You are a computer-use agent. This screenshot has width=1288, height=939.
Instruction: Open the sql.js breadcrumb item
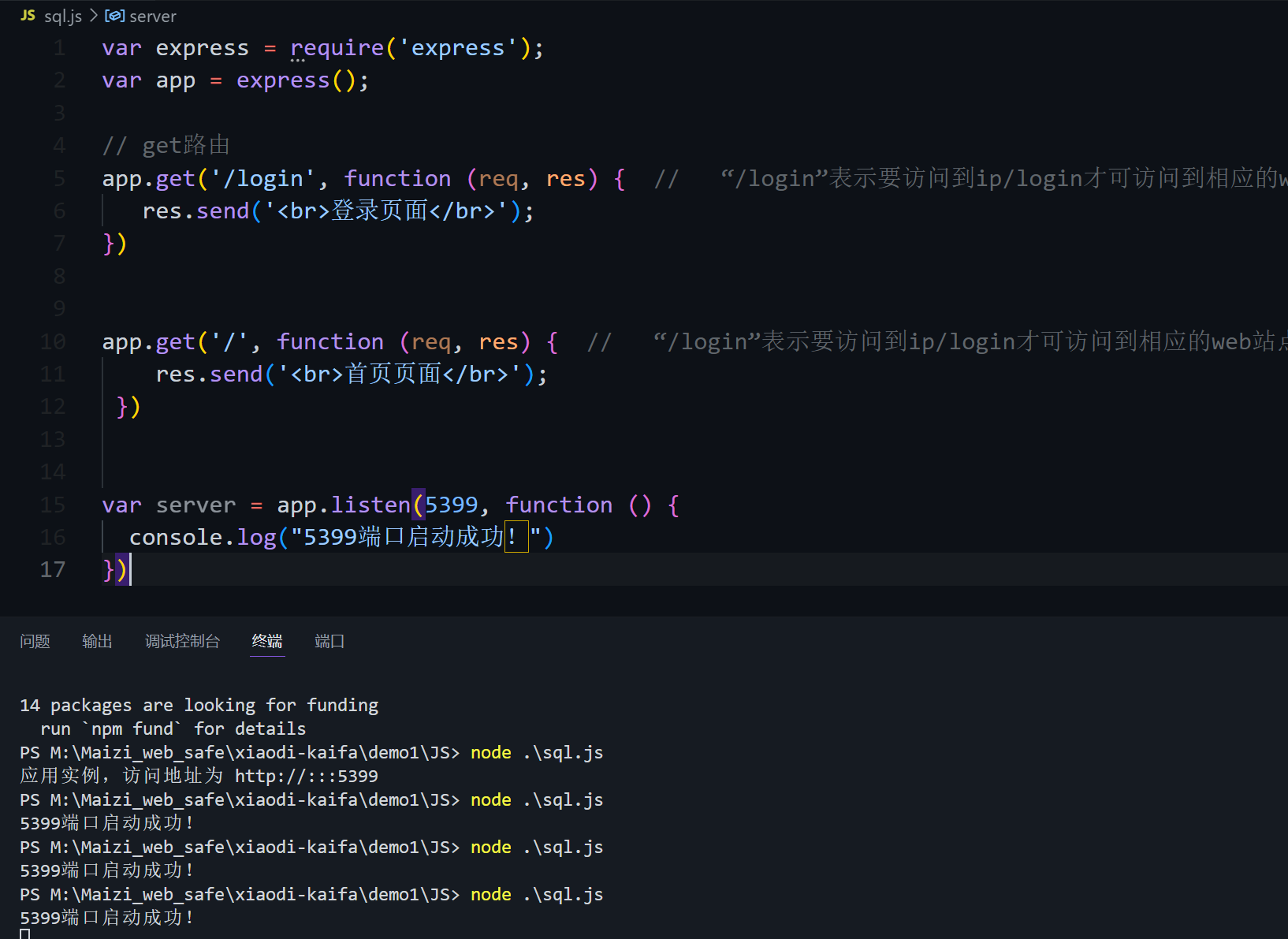pyautogui.click(x=63, y=15)
